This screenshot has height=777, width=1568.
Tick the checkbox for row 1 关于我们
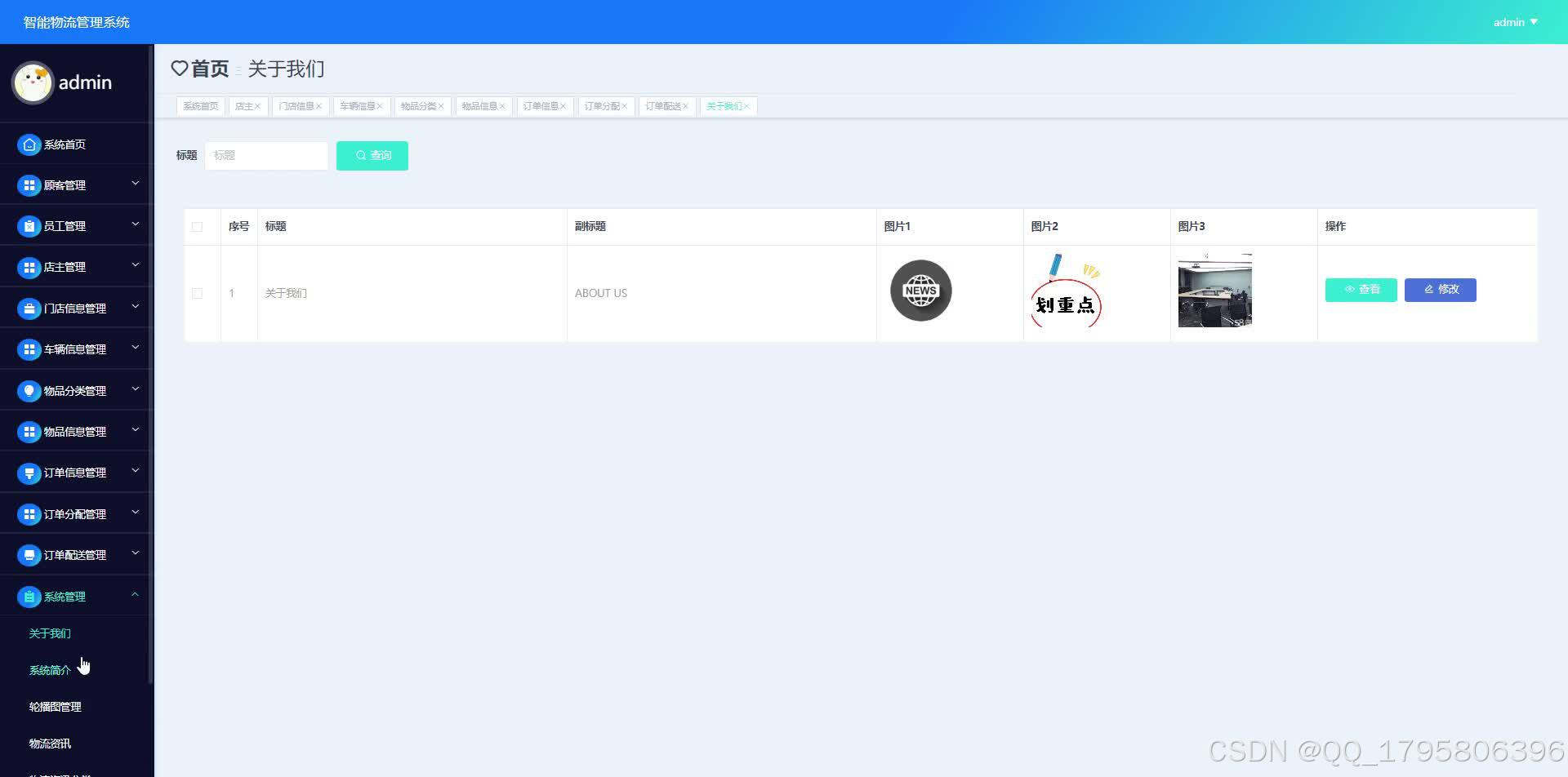197,293
